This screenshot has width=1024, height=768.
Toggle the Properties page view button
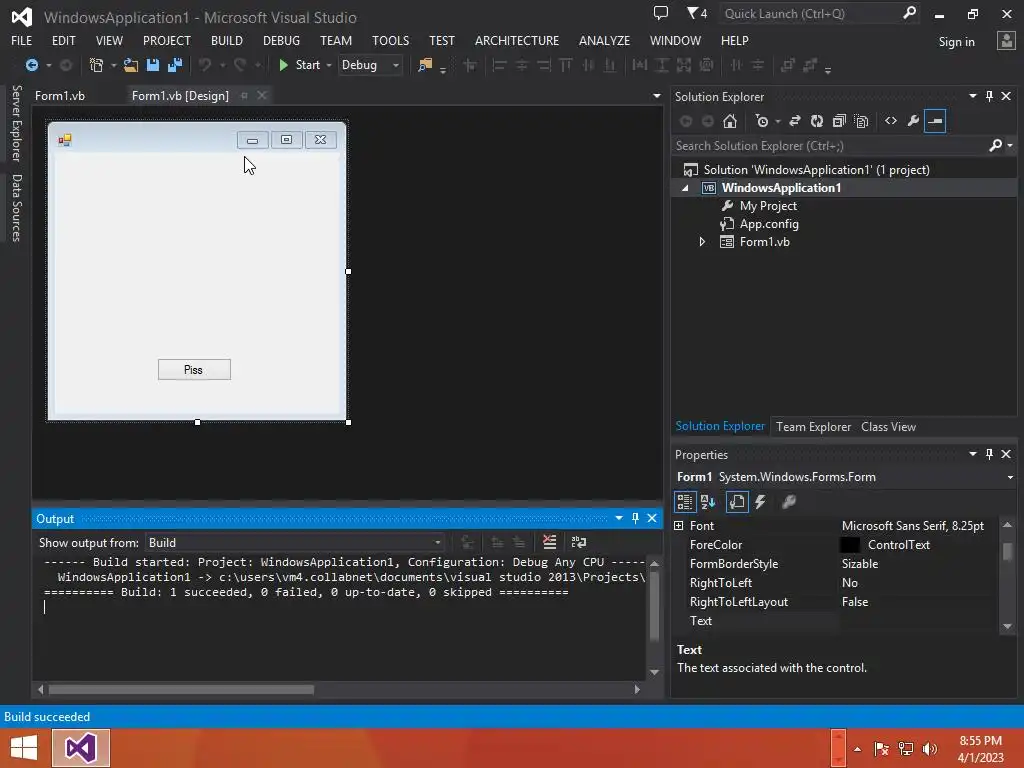tap(737, 502)
